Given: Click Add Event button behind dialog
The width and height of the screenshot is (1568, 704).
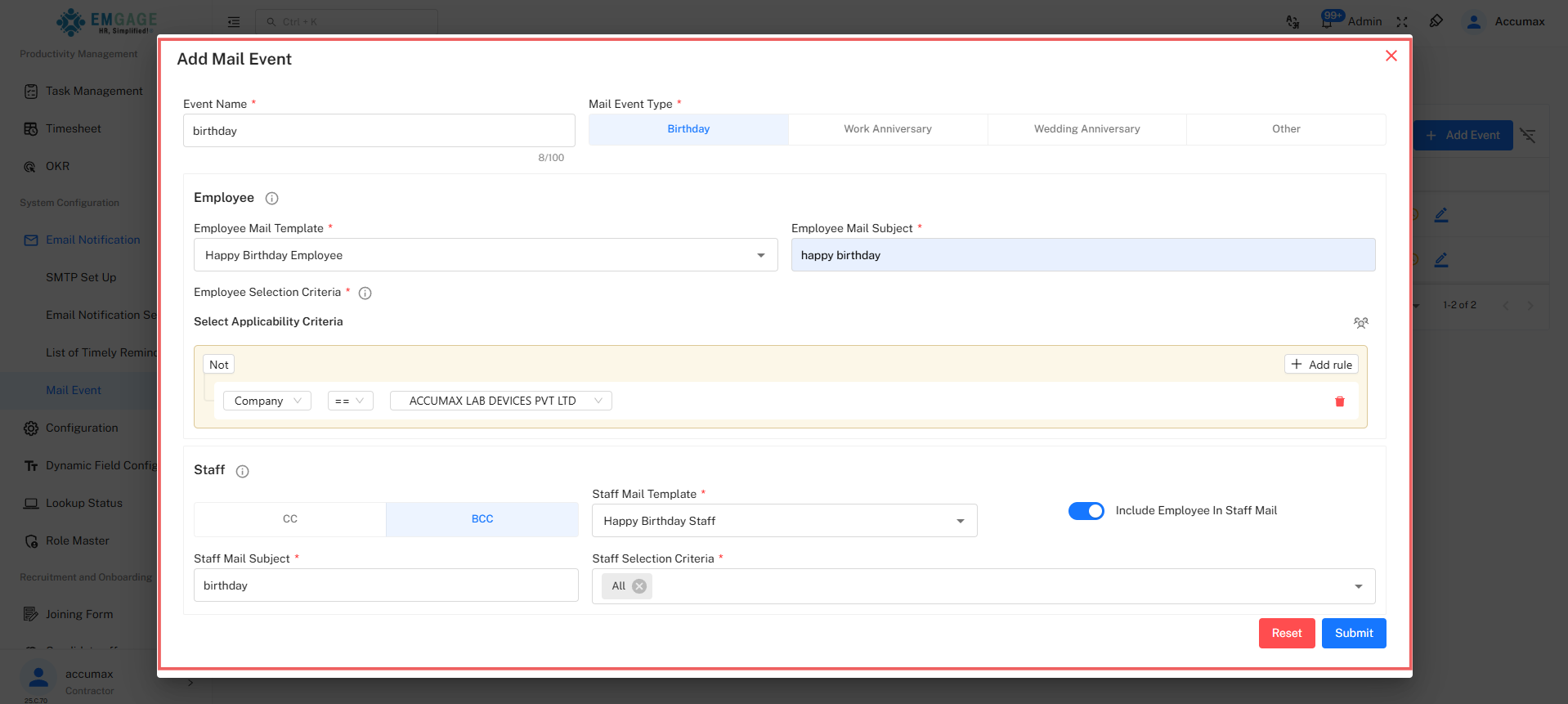Looking at the screenshot, I should pyautogui.click(x=1463, y=136).
